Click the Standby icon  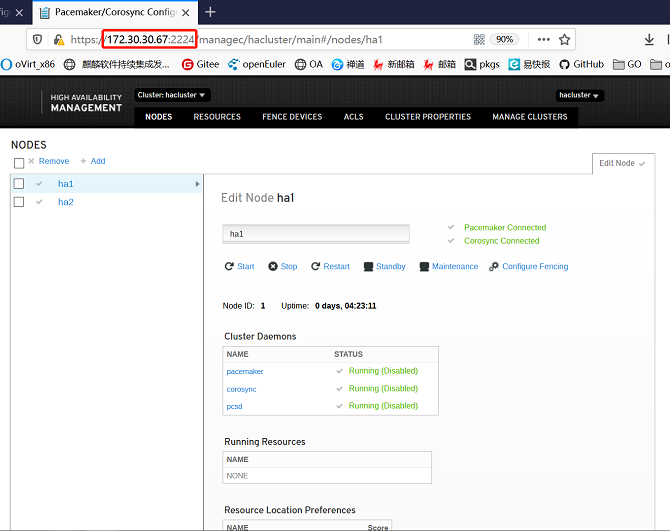(x=368, y=267)
